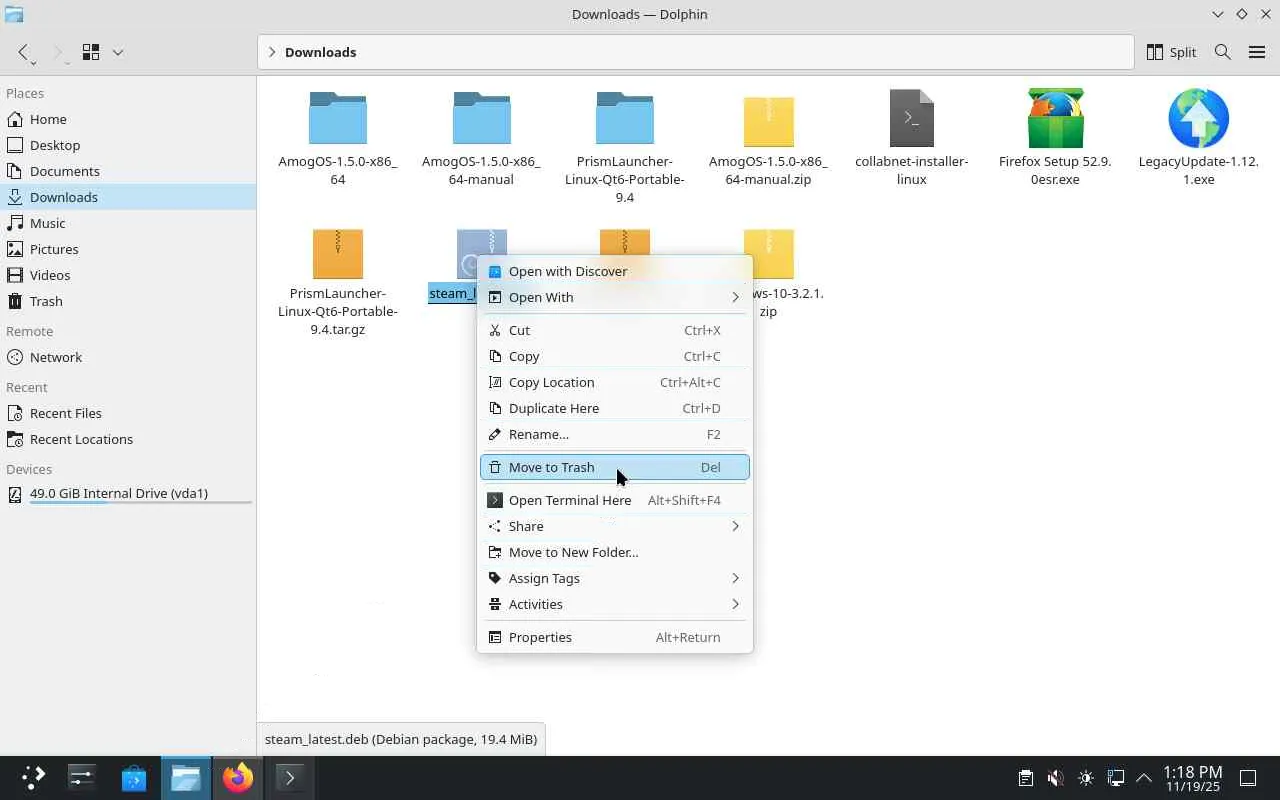Expand the Open With submenu
Screen dimensions: 1280x800
(x=615, y=297)
